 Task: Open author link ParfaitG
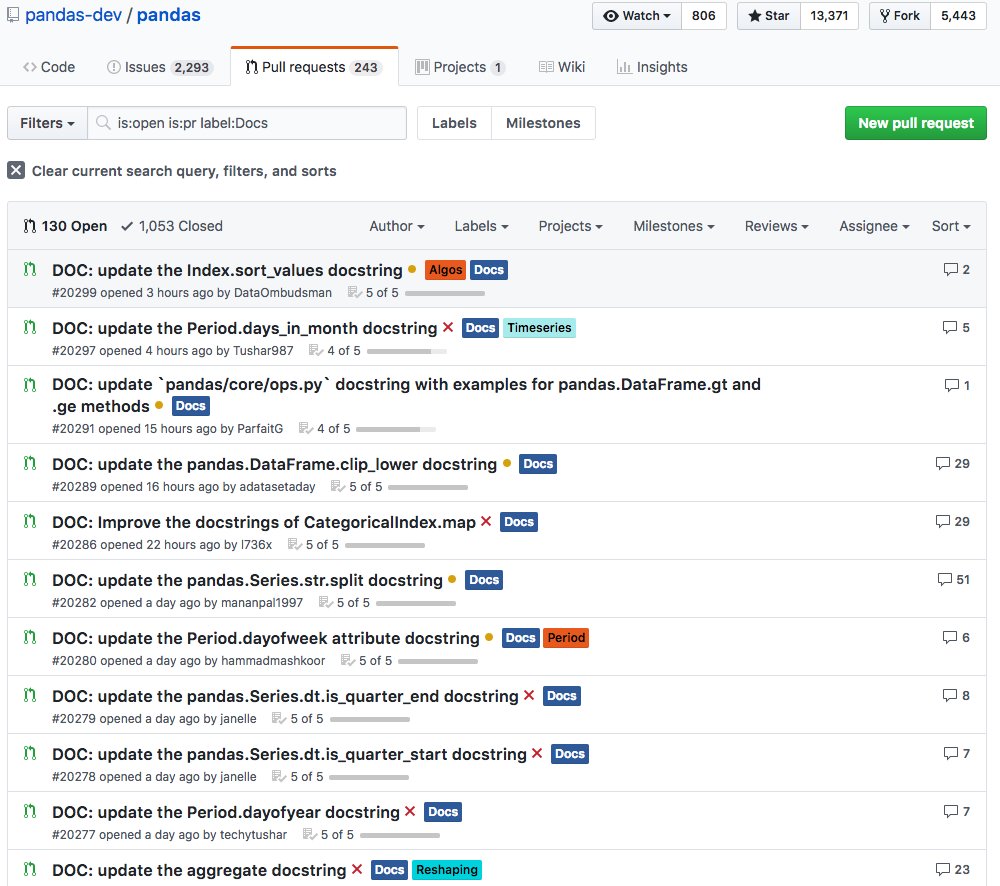click(260, 429)
